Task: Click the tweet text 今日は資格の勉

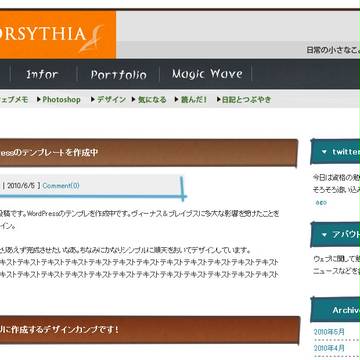Action: coord(336,177)
